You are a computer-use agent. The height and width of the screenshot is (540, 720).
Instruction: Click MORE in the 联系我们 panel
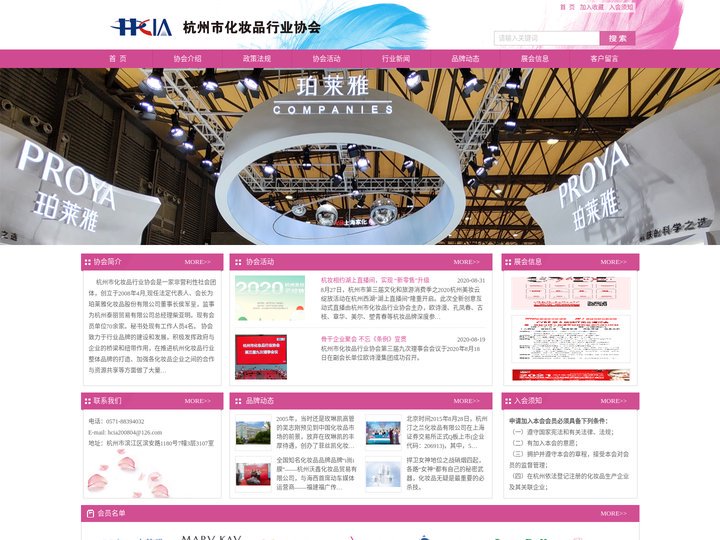pos(197,401)
